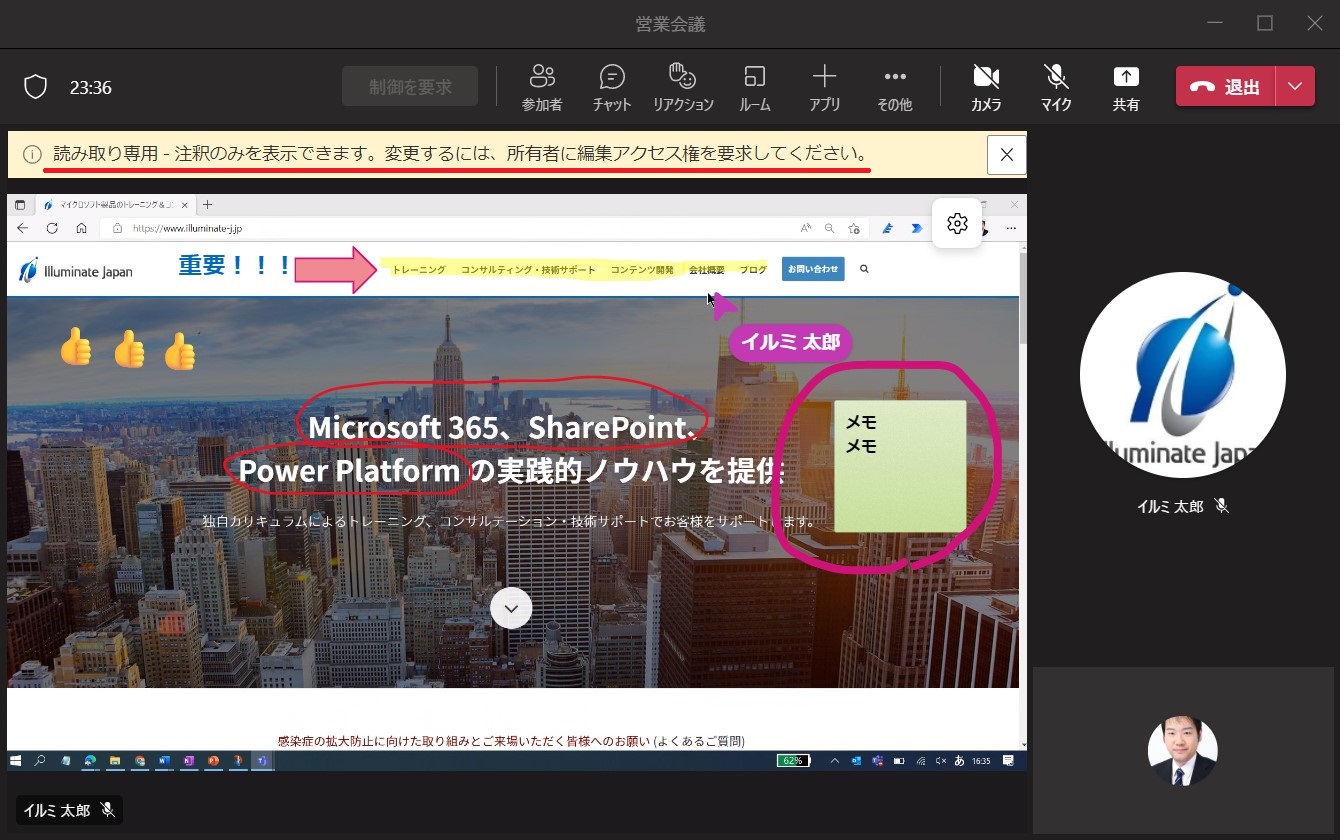Open the 共有 share content tray

(x=1126, y=87)
